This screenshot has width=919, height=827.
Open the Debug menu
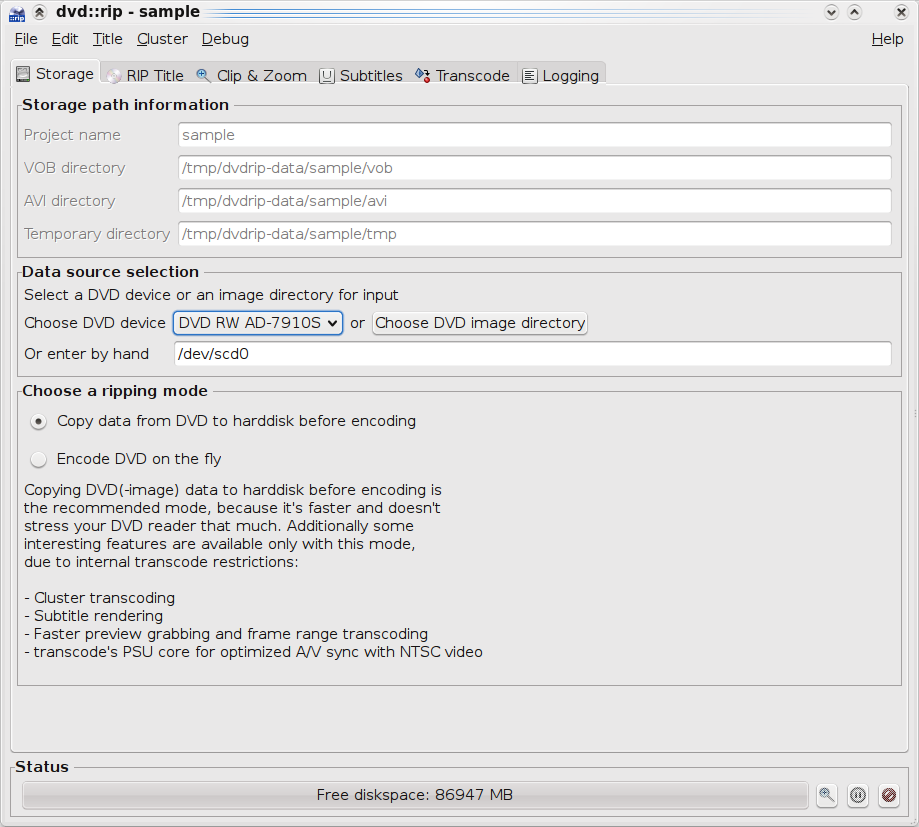click(225, 39)
